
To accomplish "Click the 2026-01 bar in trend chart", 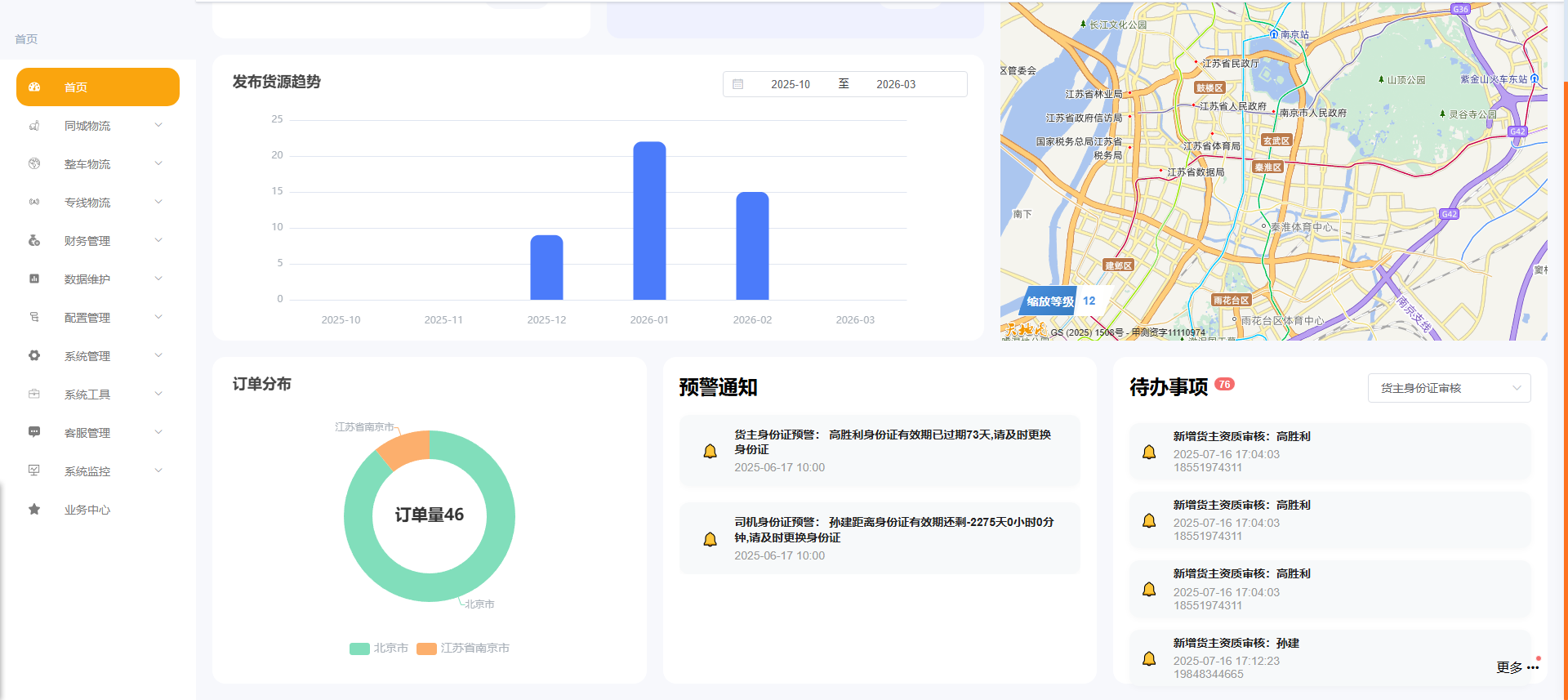I will coord(649,221).
